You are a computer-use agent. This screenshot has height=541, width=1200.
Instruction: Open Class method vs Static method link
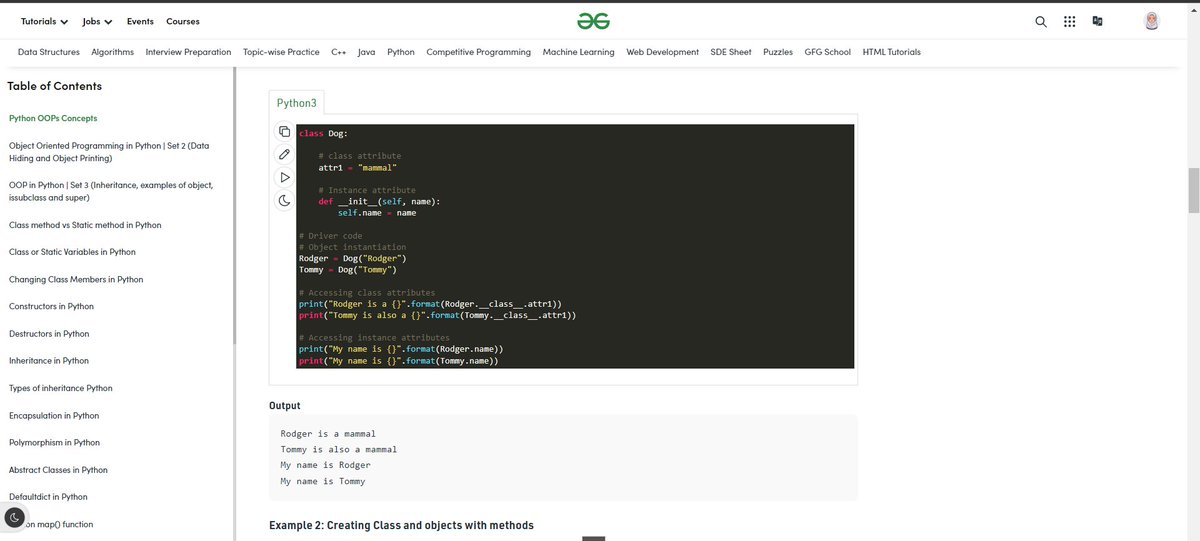point(85,225)
